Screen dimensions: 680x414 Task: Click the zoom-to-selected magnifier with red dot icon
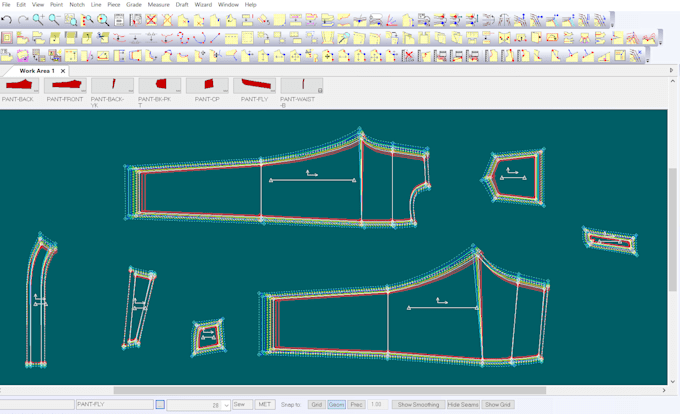pyautogui.click(x=103, y=20)
